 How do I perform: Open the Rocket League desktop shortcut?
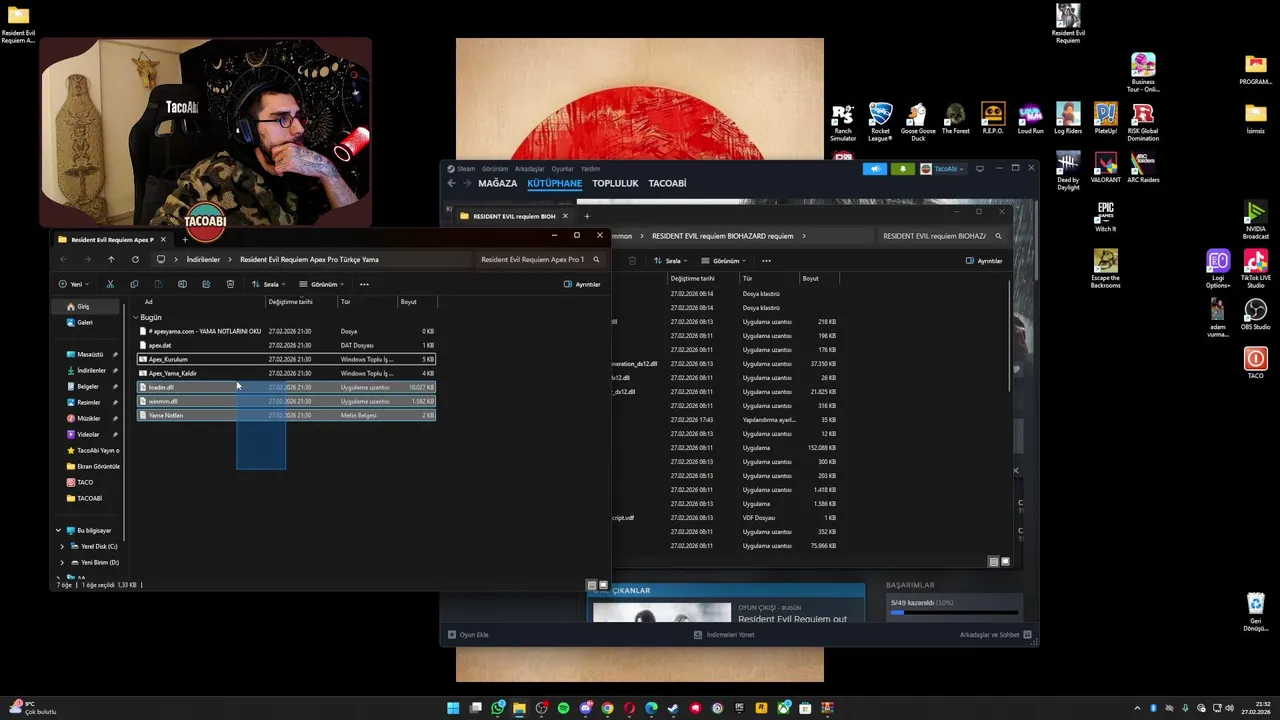pos(880,121)
